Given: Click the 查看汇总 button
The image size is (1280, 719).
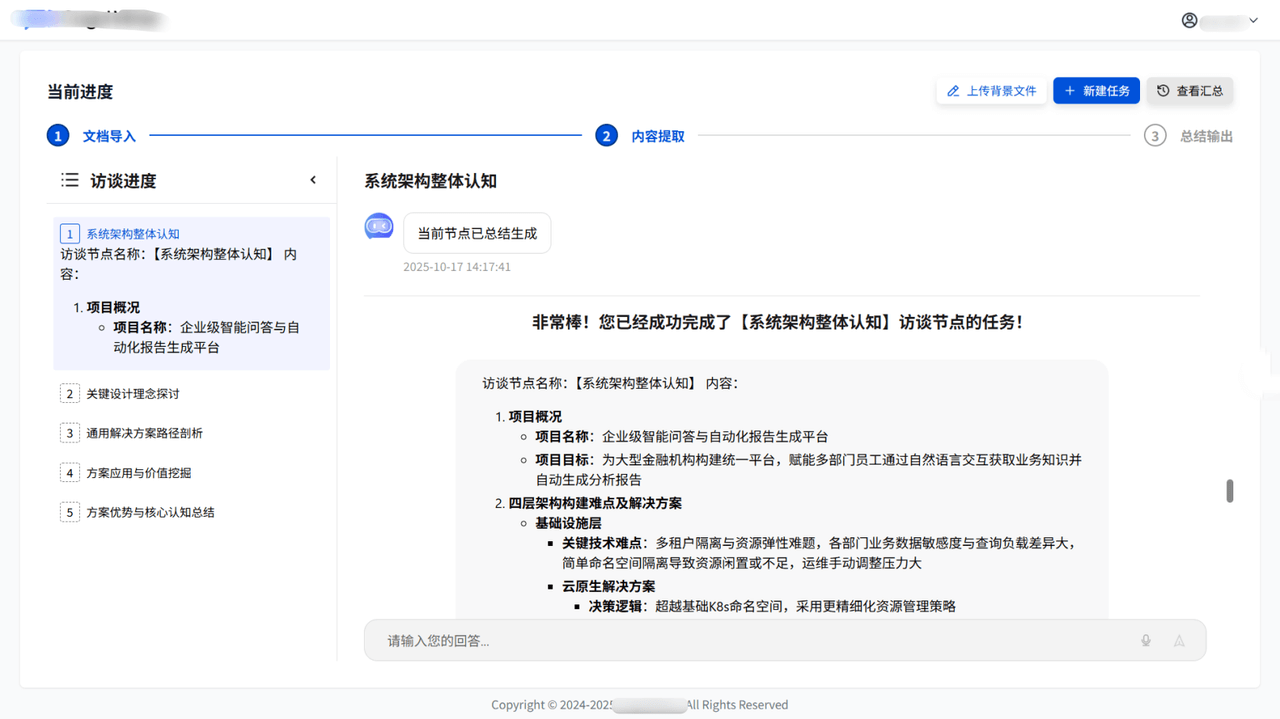Looking at the screenshot, I should tap(1190, 90).
